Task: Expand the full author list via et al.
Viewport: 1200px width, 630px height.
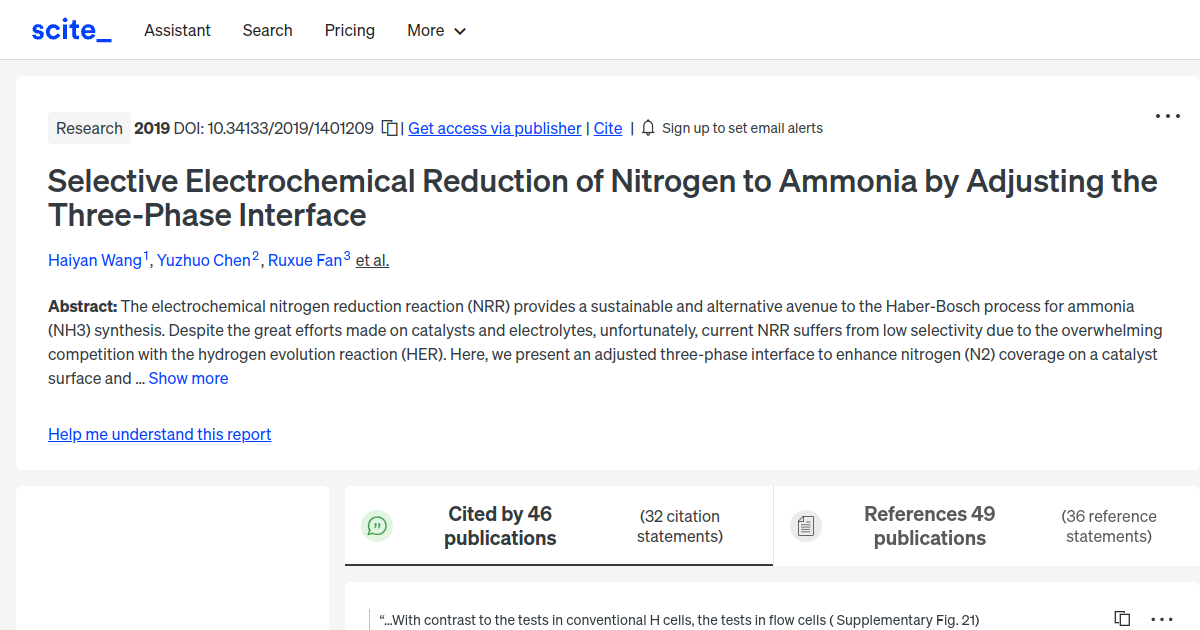Action: (372, 260)
